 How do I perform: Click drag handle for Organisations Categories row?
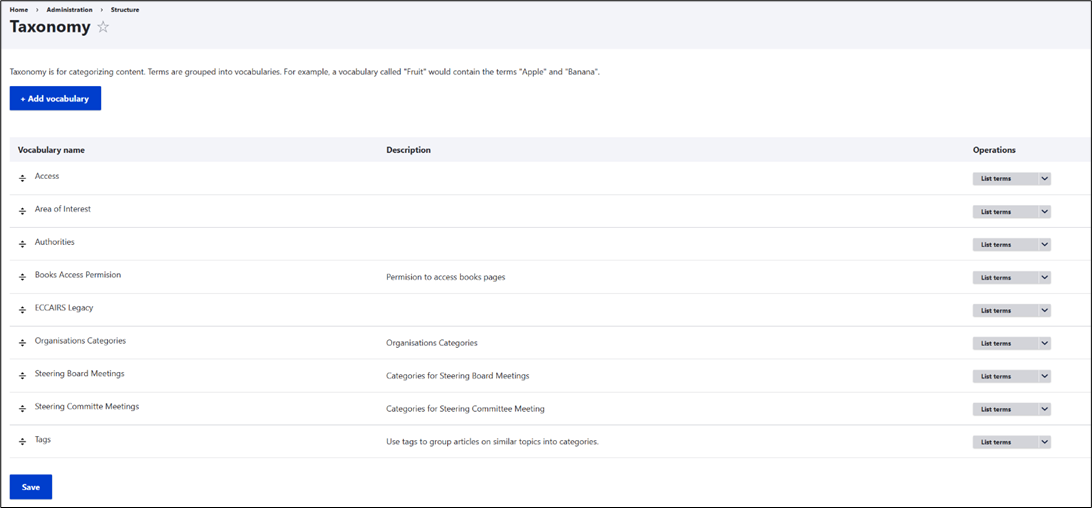click(22, 343)
